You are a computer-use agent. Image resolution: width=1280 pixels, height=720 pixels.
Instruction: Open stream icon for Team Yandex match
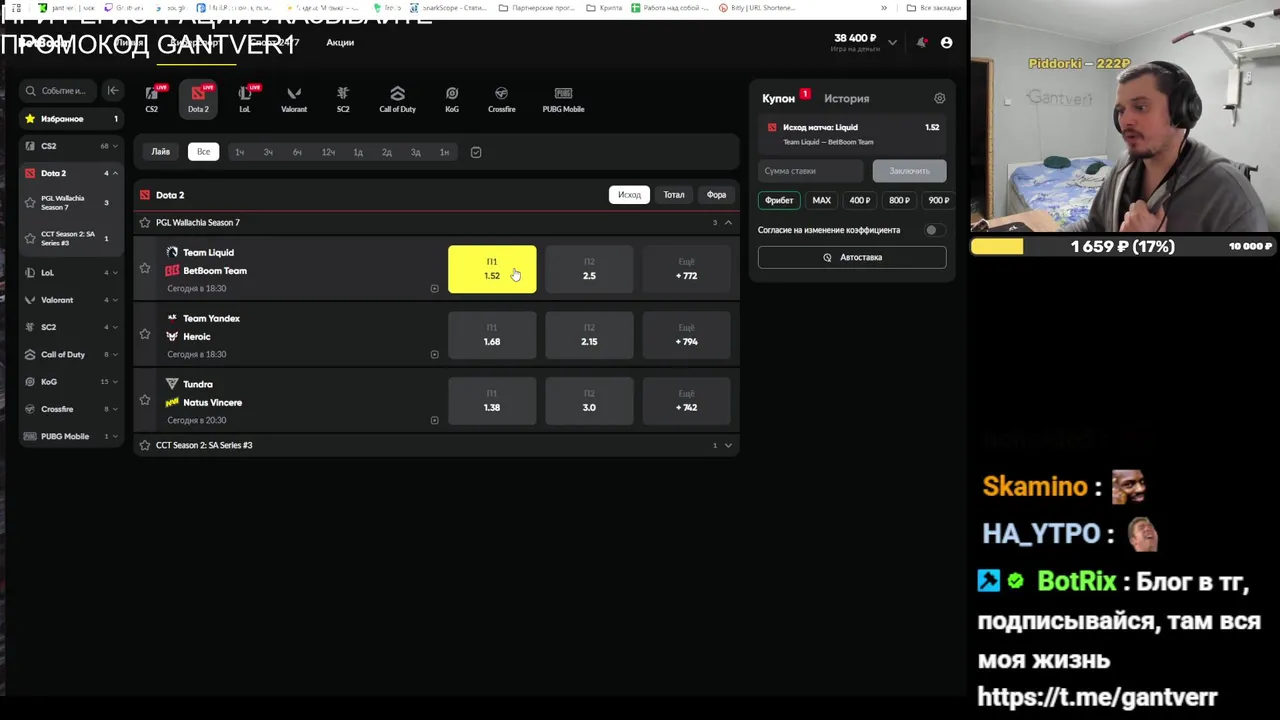434,354
